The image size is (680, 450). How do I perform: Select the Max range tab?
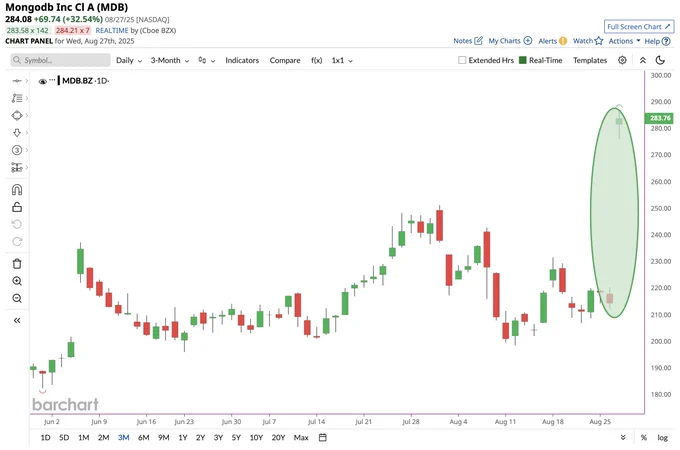click(301, 437)
